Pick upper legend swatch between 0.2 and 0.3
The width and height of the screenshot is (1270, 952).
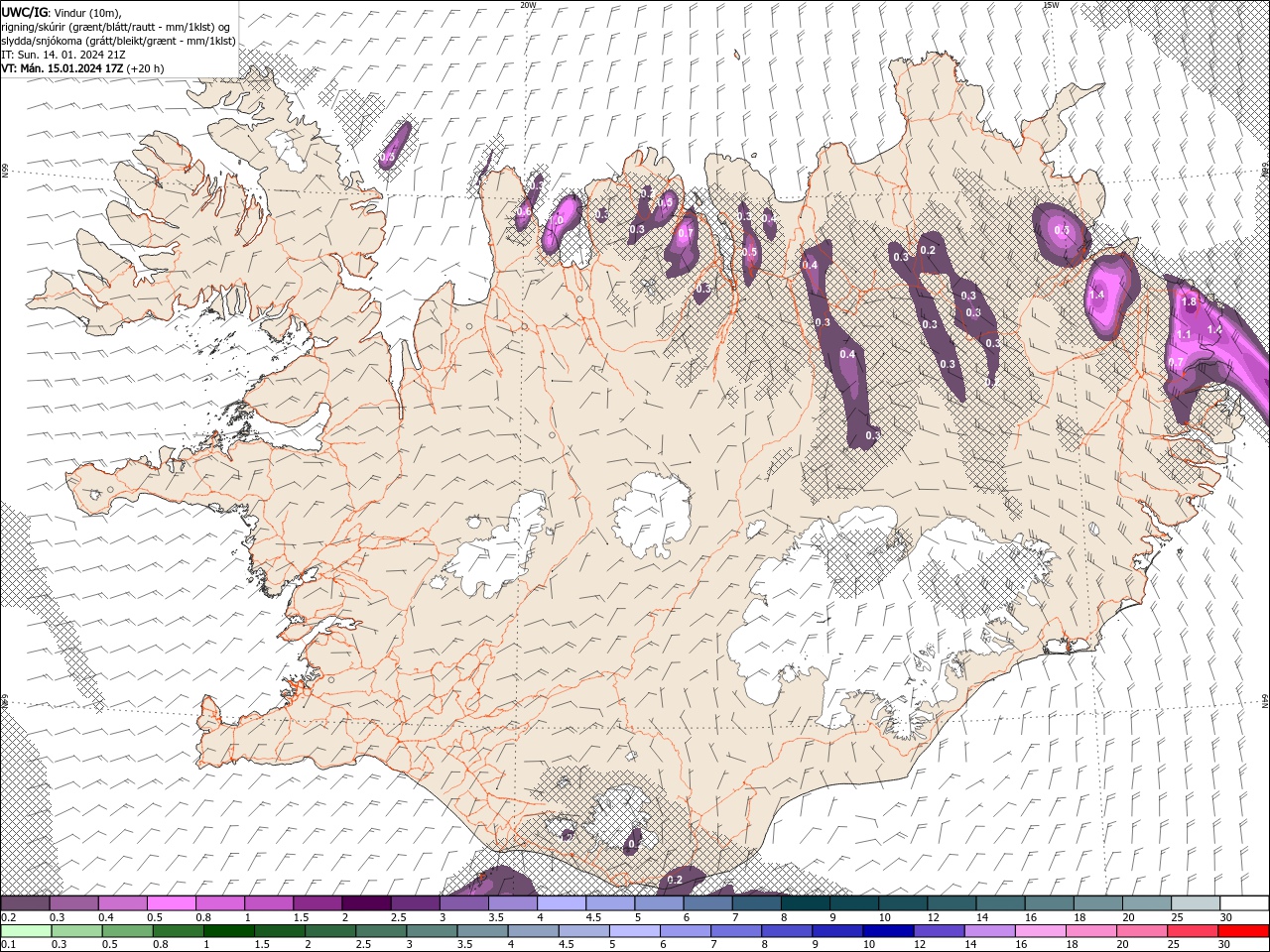pyautogui.click(x=25, y=903)
